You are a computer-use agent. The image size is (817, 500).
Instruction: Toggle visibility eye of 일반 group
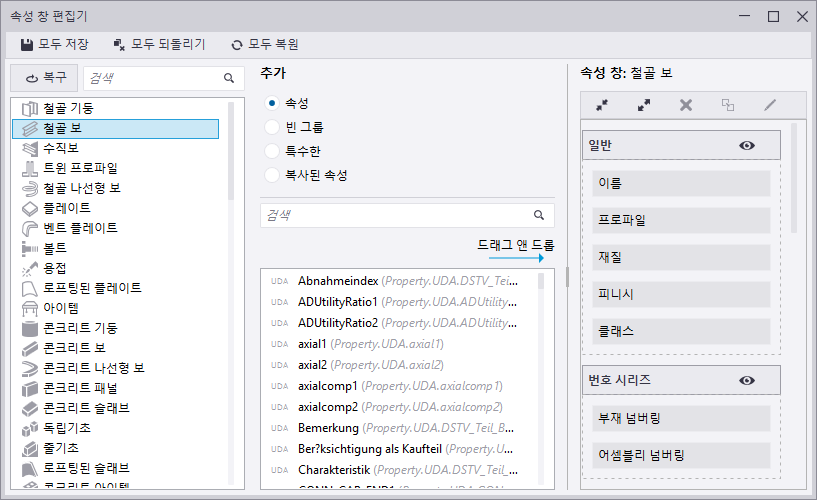tap(747, 145)
